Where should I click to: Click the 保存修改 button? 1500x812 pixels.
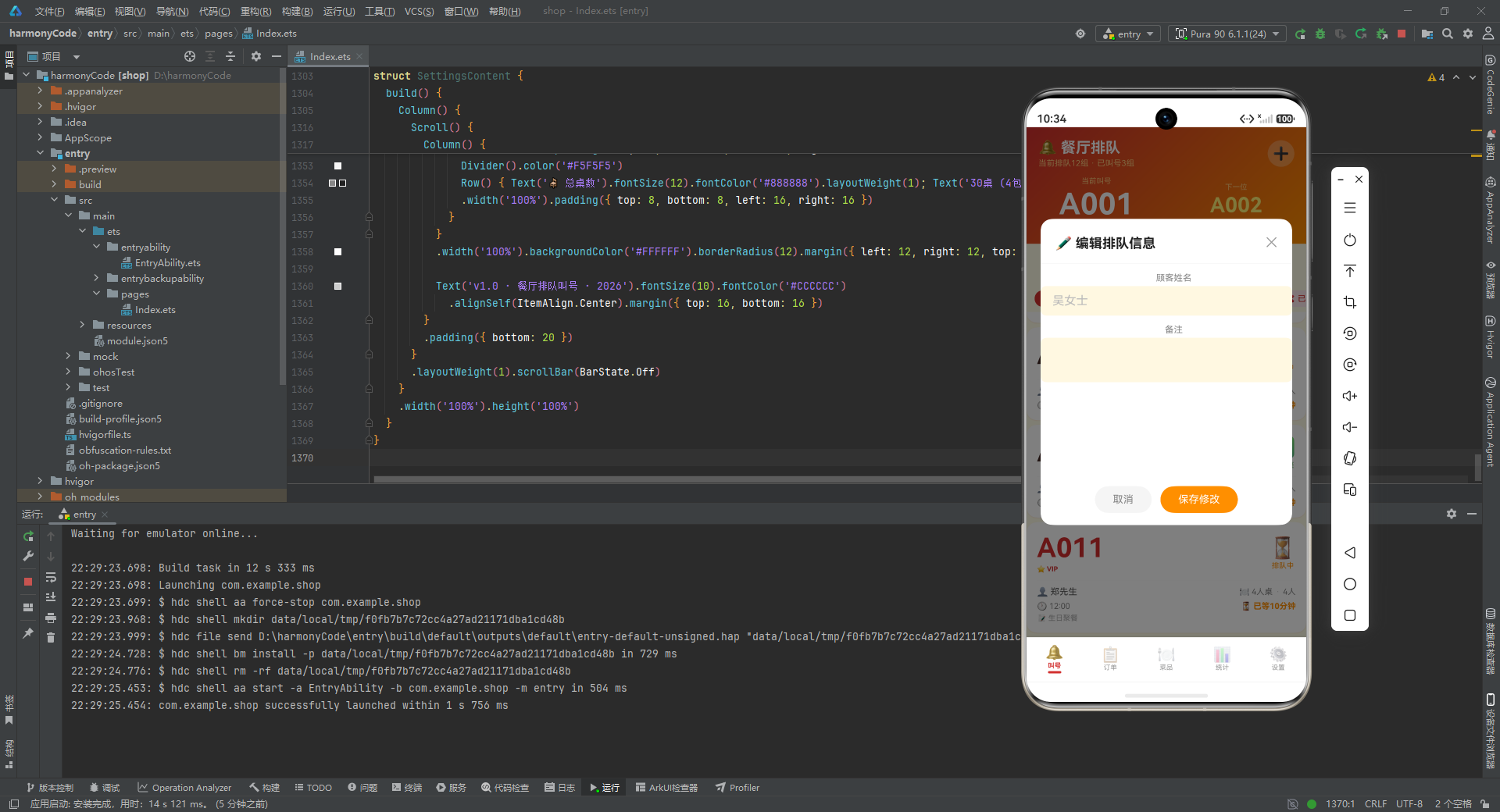click(x=1198, y=500)
